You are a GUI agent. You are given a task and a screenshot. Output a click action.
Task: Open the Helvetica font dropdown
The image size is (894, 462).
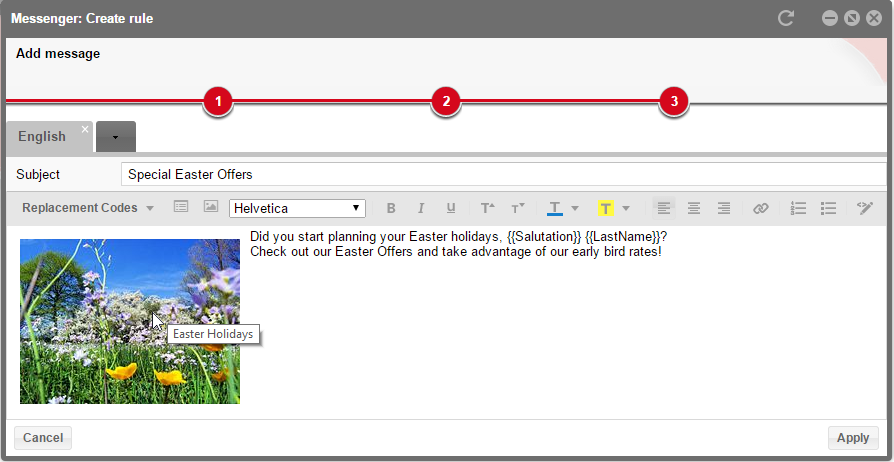pos(297,208)
